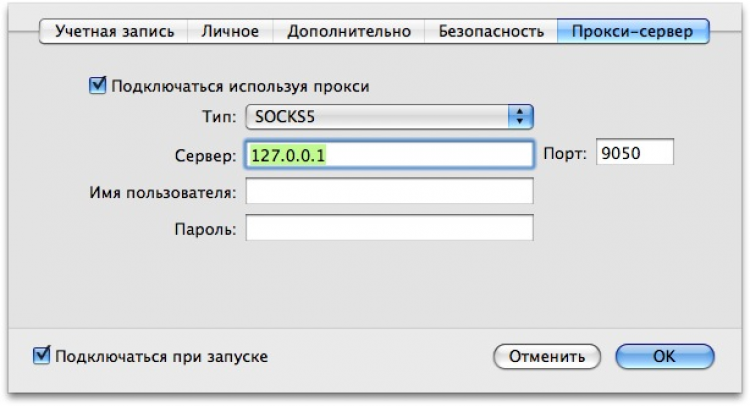This screenshot has width=750, height=406.
Task: Click the Имя пользователя text field
Action: pos(388,192)
